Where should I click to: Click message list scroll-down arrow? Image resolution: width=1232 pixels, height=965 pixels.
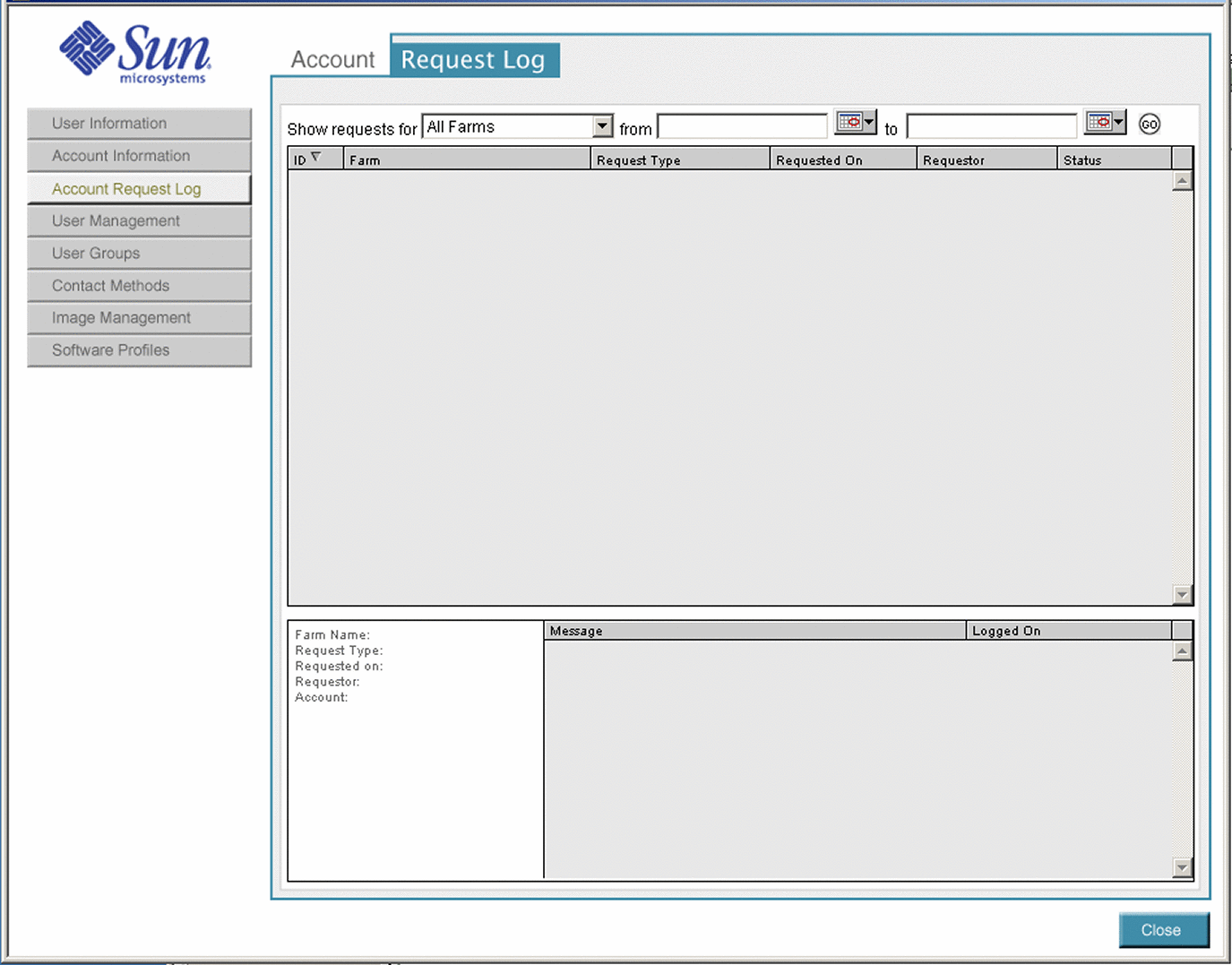pyautogui.click(x=1183, y=867)
